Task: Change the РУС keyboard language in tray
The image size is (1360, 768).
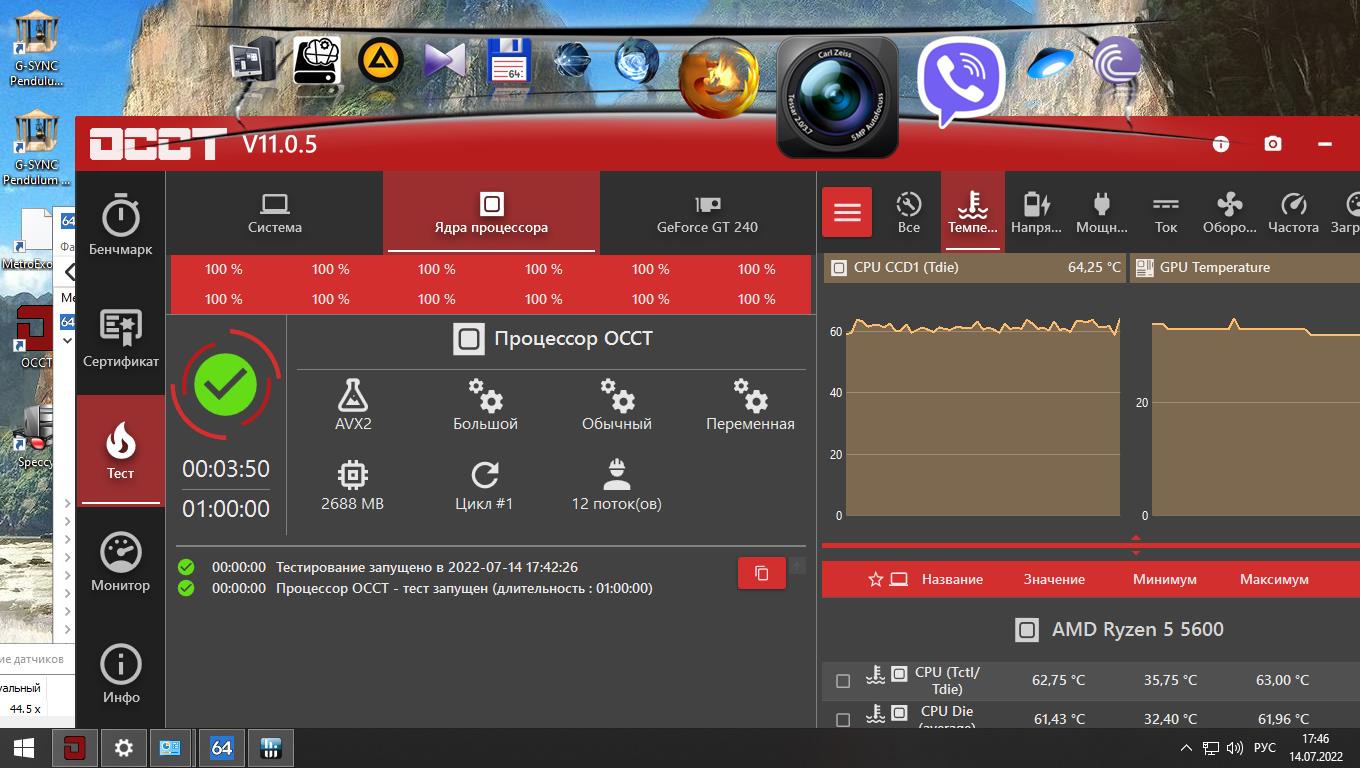Action: 1265,748
